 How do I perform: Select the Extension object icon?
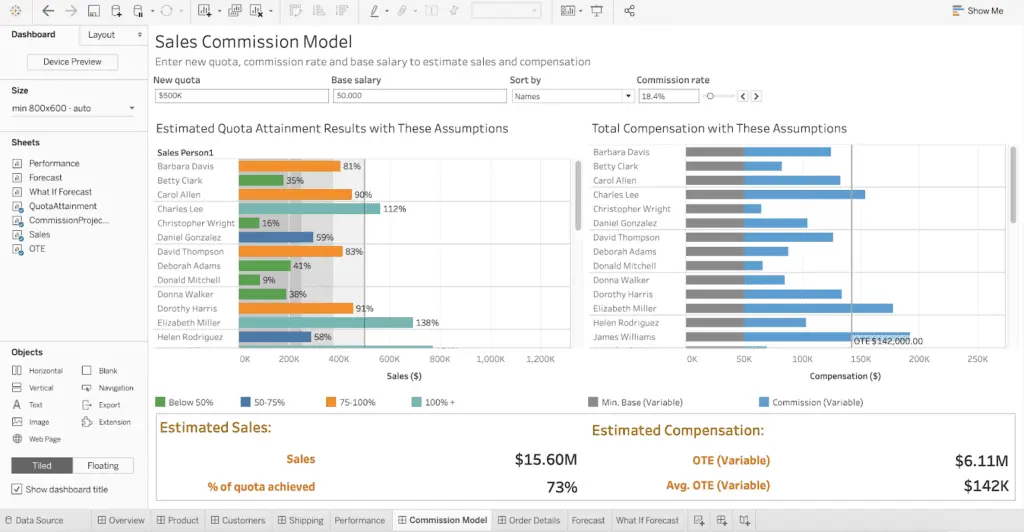87,422
